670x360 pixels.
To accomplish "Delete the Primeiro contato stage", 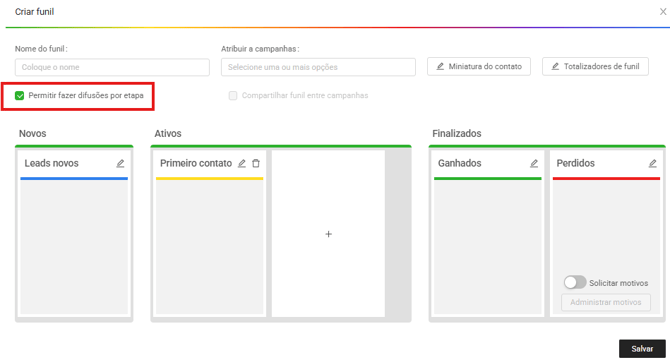I will [x=256, y=164].
